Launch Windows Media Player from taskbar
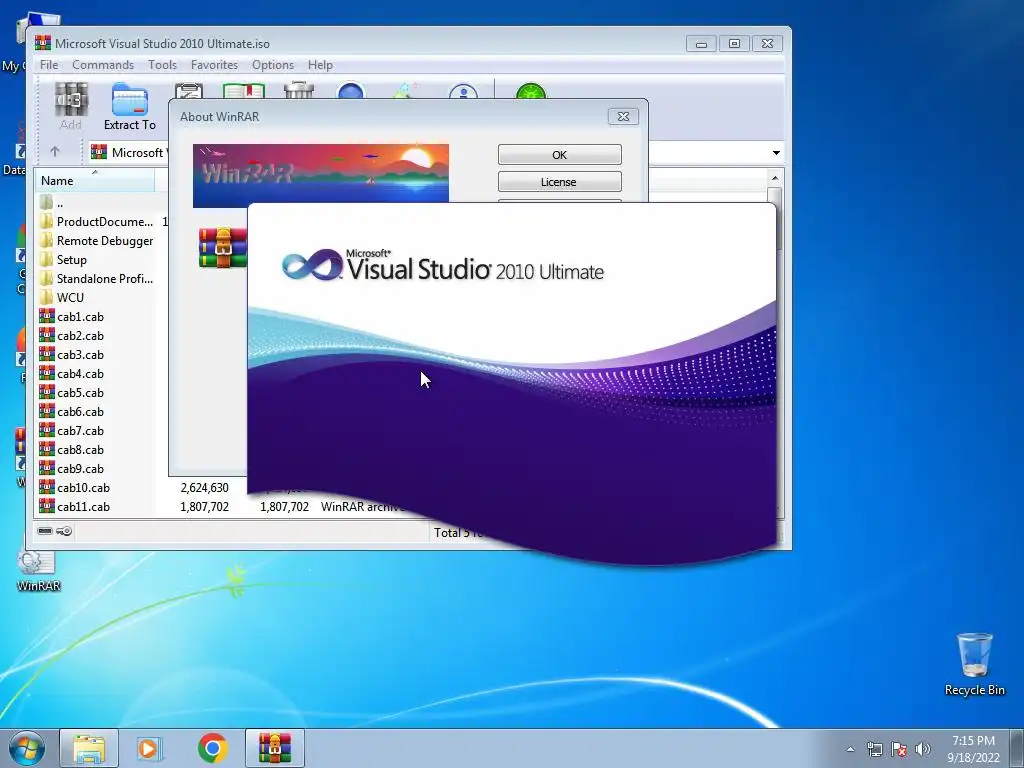1024x768 pixels. pyautogui.click(x=148, y=748)
